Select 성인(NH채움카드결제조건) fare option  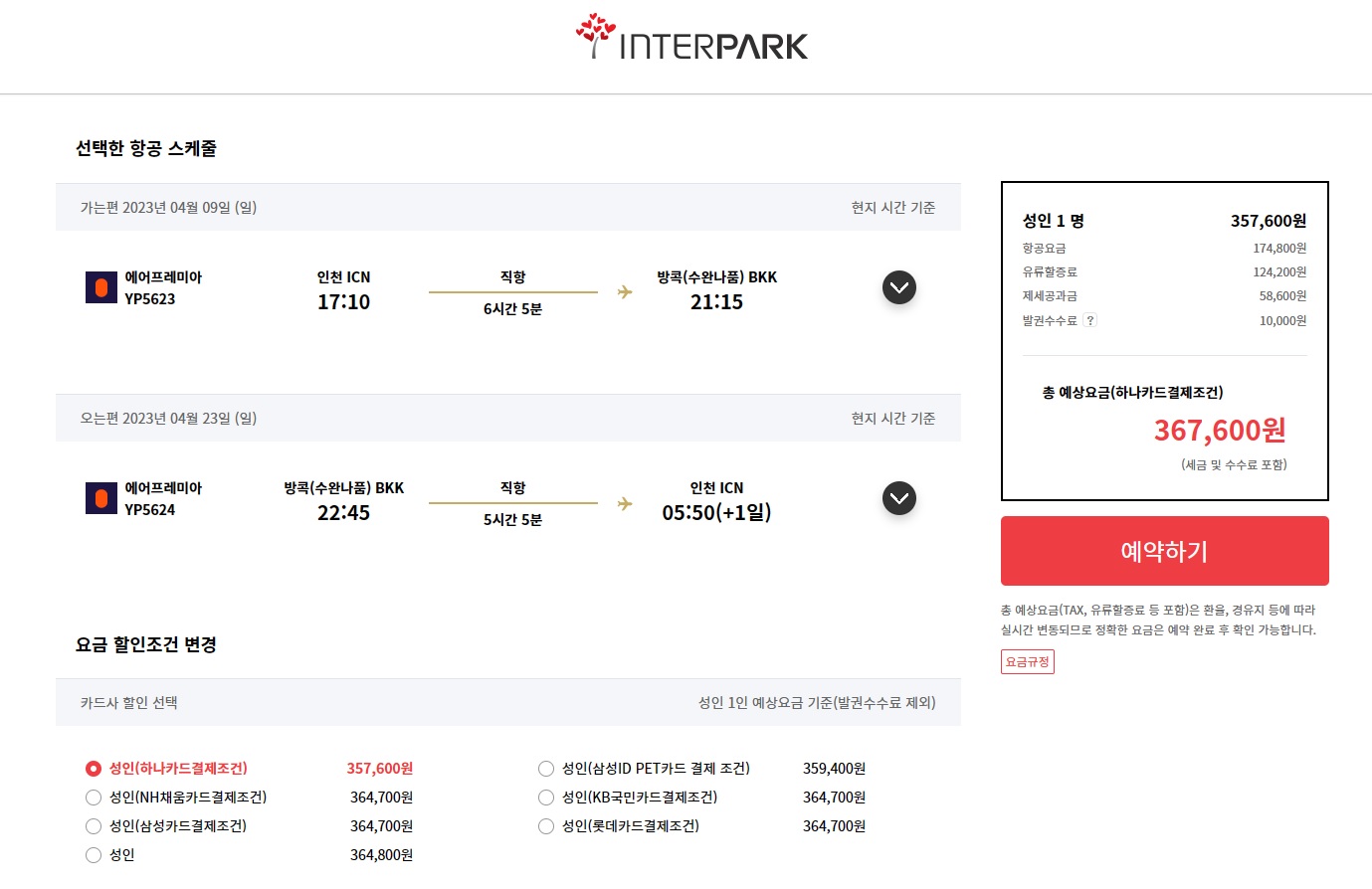pos(94,798)
